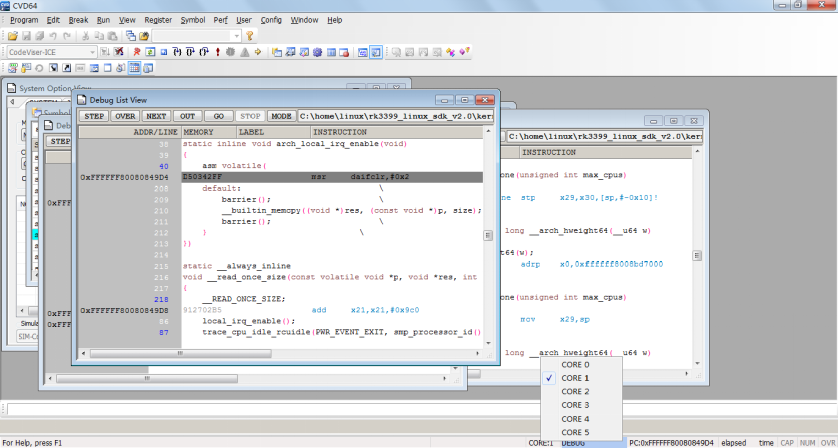Open the Break menu
The width and height of the screenshot is (838, 448).
(x=78, y=19)
